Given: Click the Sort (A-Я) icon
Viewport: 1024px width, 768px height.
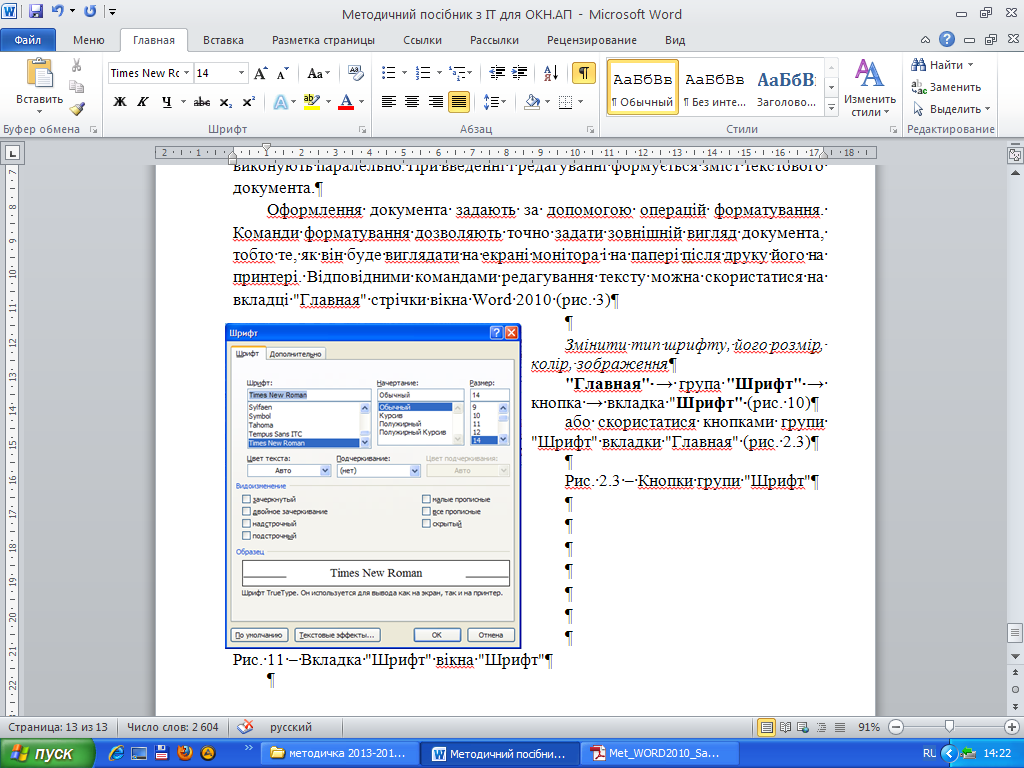Looking at the screenshot, I should [551, 73].
